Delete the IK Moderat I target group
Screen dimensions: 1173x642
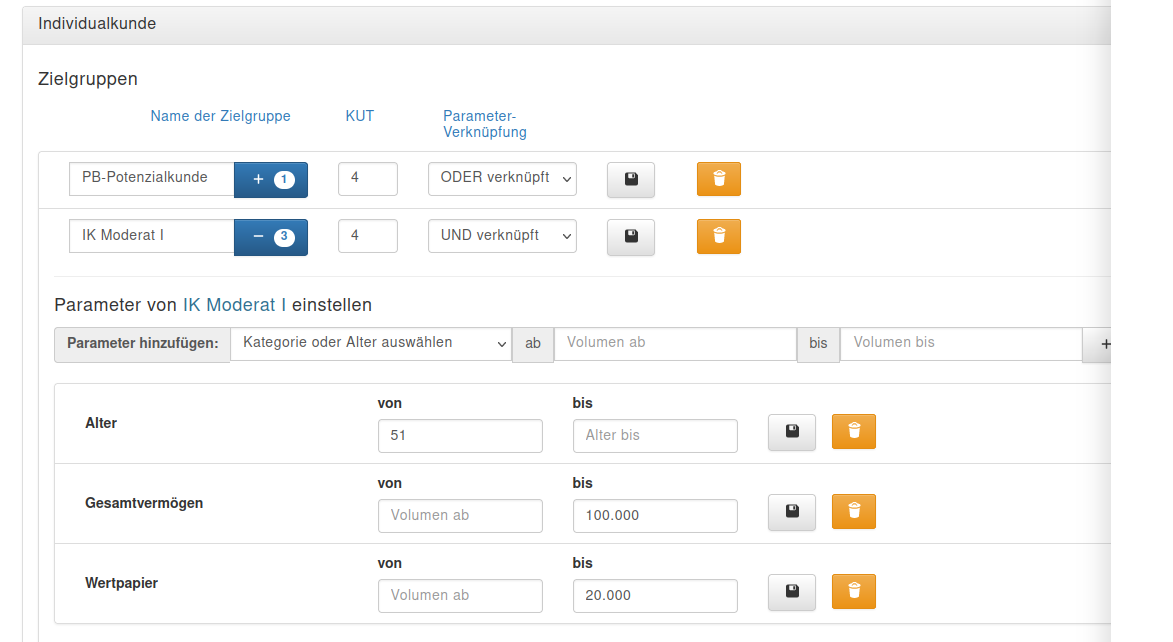pos(718,237)
